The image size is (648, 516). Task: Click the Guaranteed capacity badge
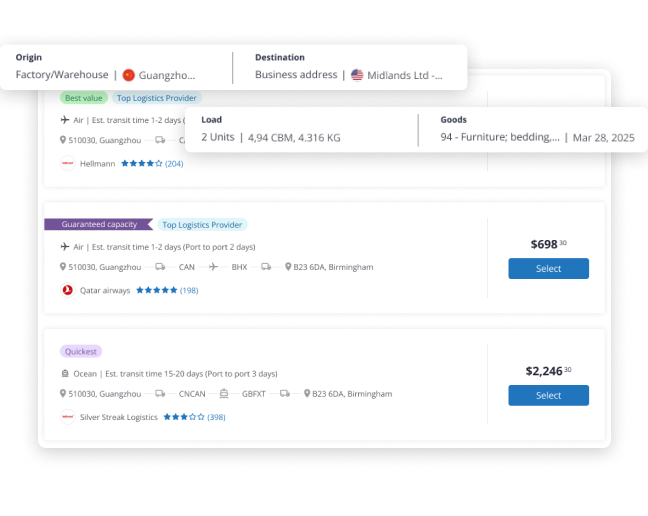point(98,225)
